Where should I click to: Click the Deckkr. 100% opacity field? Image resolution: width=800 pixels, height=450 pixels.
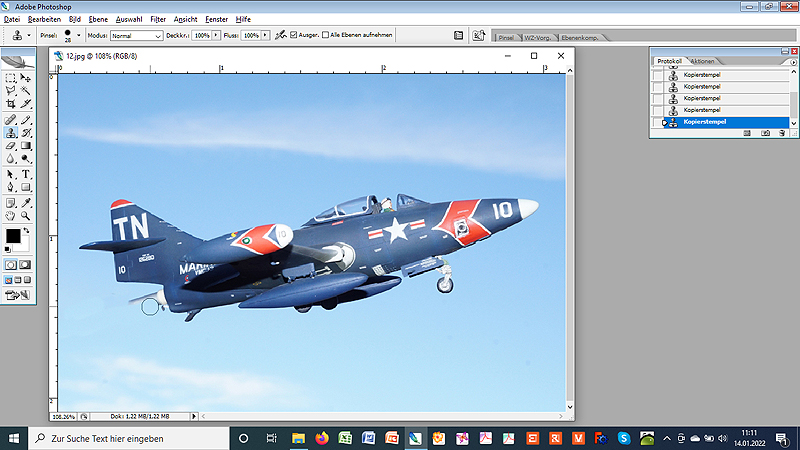point(202,35)
